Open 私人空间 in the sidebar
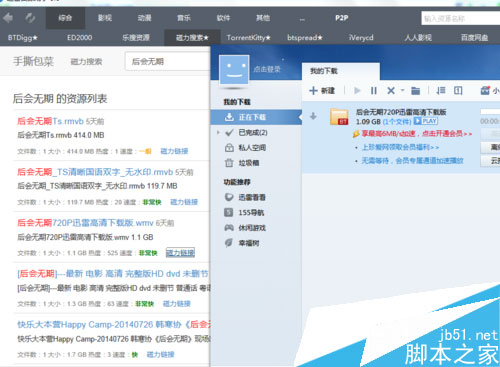Viewport: 500px width, 367px height. (252, 148)
